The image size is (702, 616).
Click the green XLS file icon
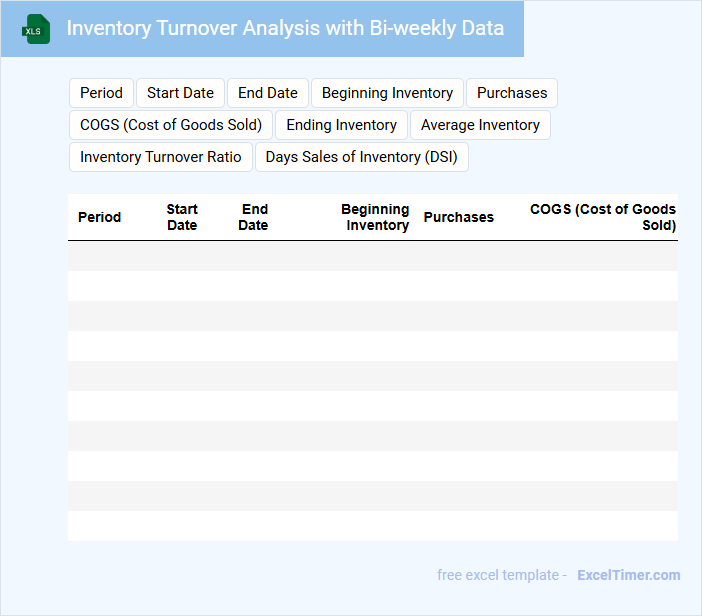(37, 29)
